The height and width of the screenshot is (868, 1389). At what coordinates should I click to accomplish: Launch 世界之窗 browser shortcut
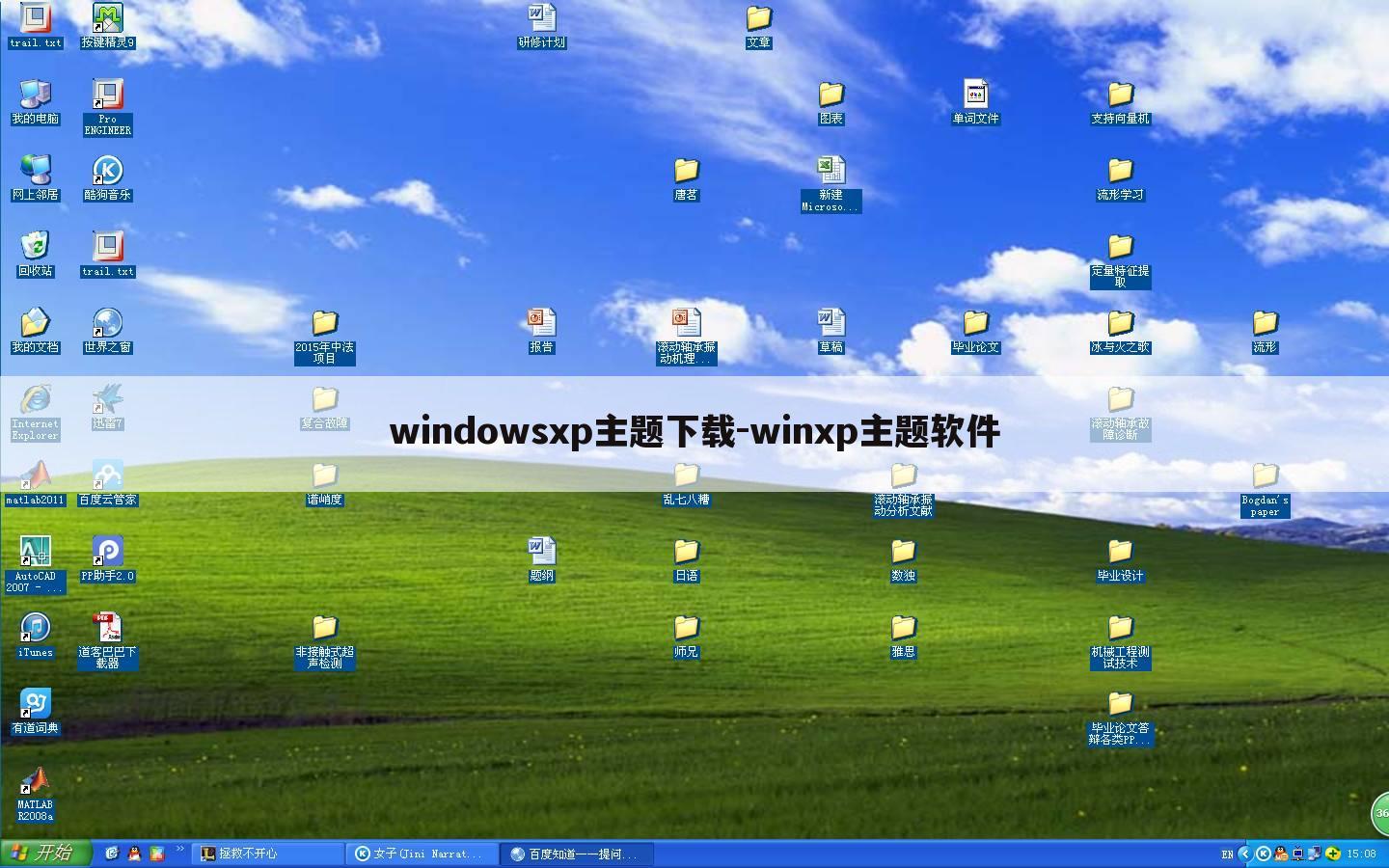point(107,331)
